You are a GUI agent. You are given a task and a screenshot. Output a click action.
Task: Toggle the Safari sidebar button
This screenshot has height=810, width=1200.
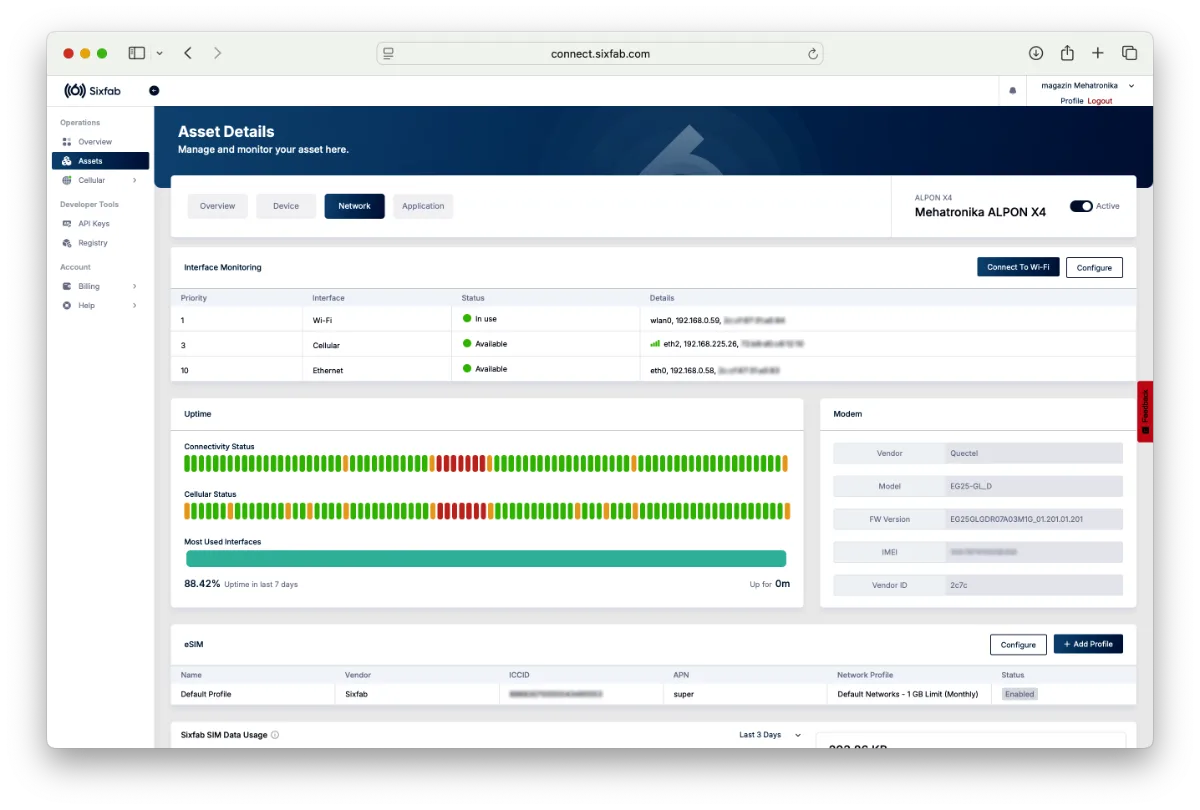(x=137, y=53)
